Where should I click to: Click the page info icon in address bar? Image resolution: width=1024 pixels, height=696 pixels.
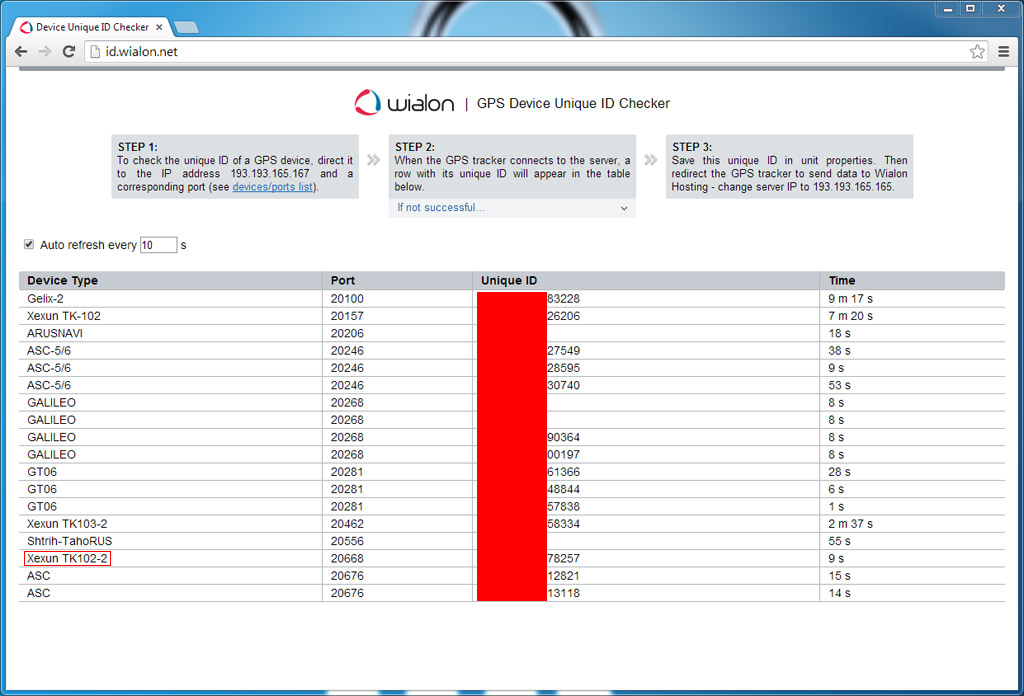(x=95, y=52)
